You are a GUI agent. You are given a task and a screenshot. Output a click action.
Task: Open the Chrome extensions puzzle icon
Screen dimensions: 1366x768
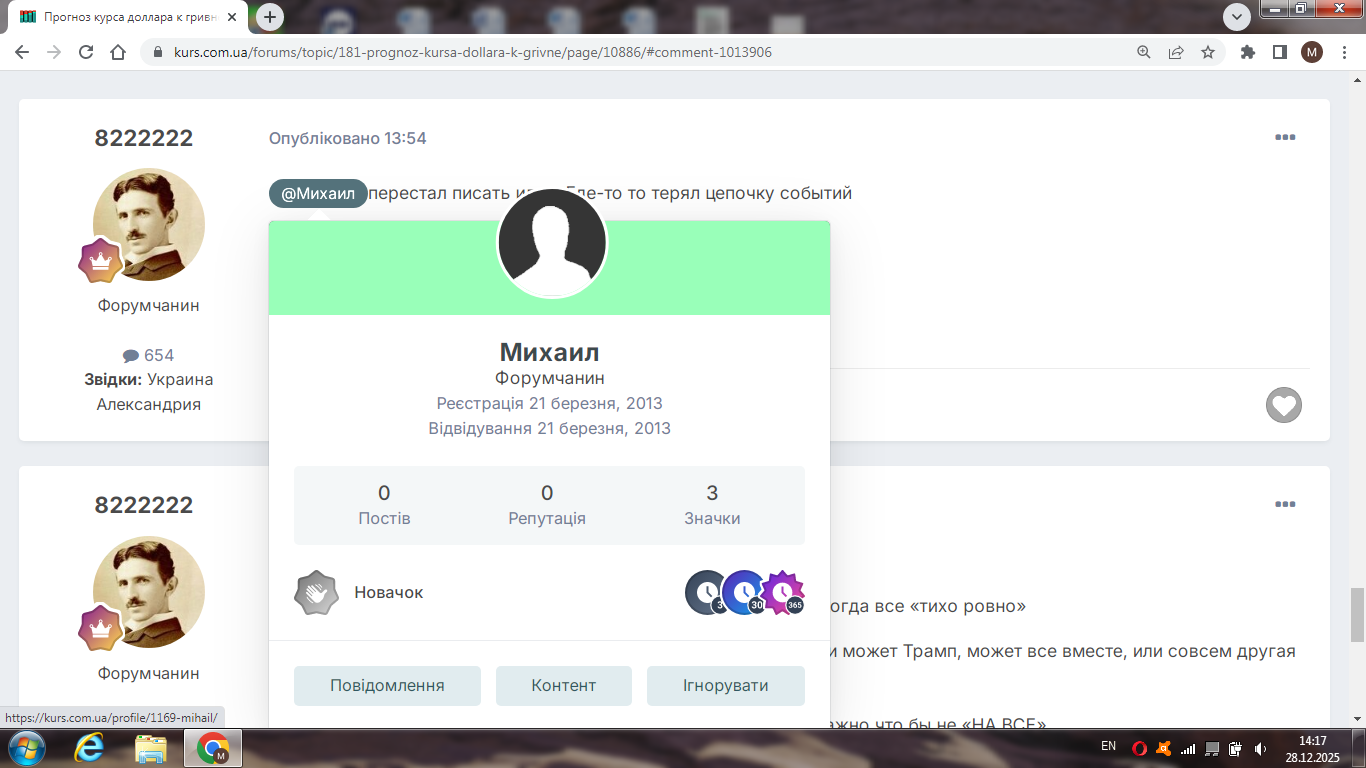(x=1247, y=52)
